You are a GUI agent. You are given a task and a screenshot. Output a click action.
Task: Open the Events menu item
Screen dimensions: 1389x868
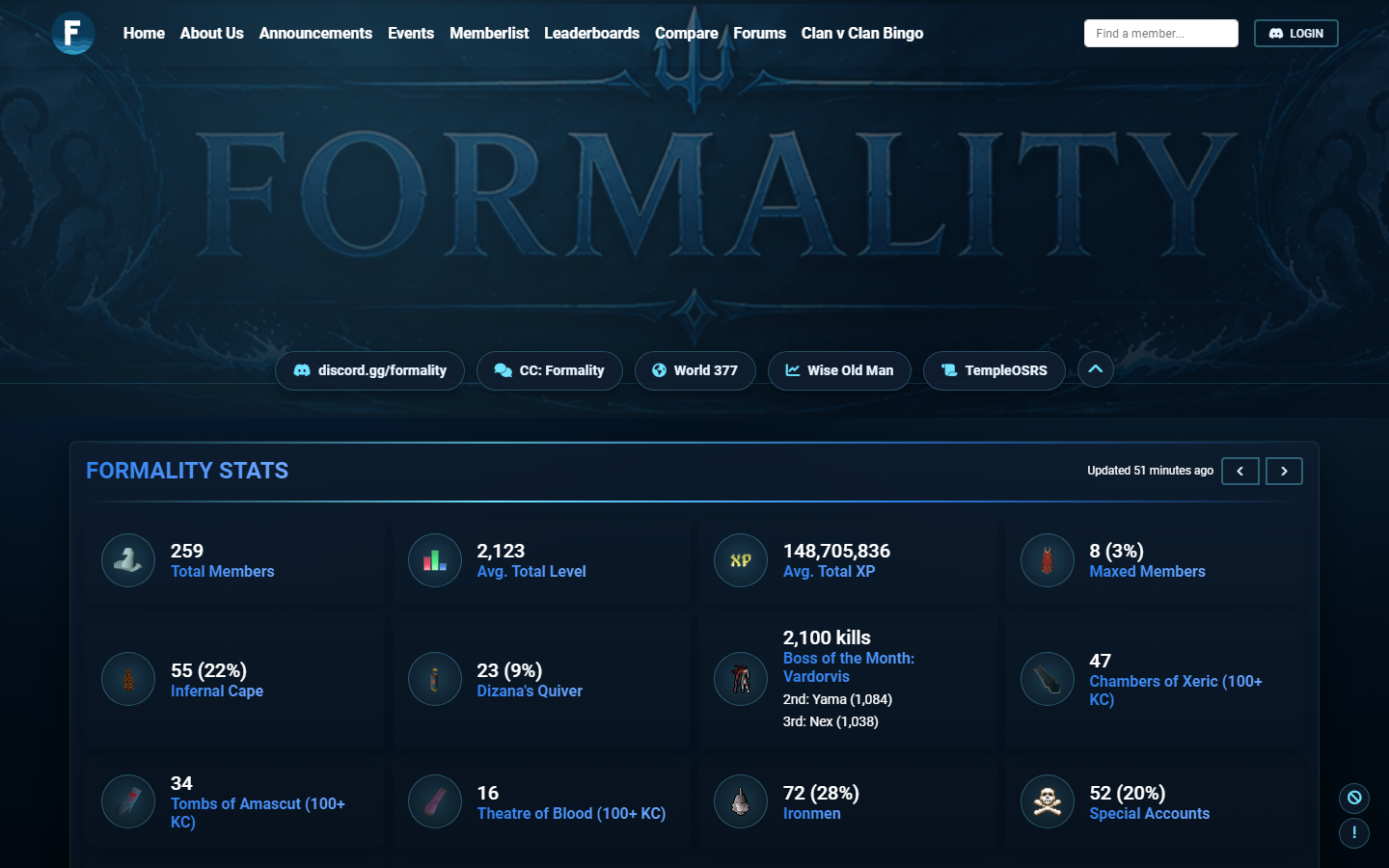pyautogui.click(x=411, y=33)
